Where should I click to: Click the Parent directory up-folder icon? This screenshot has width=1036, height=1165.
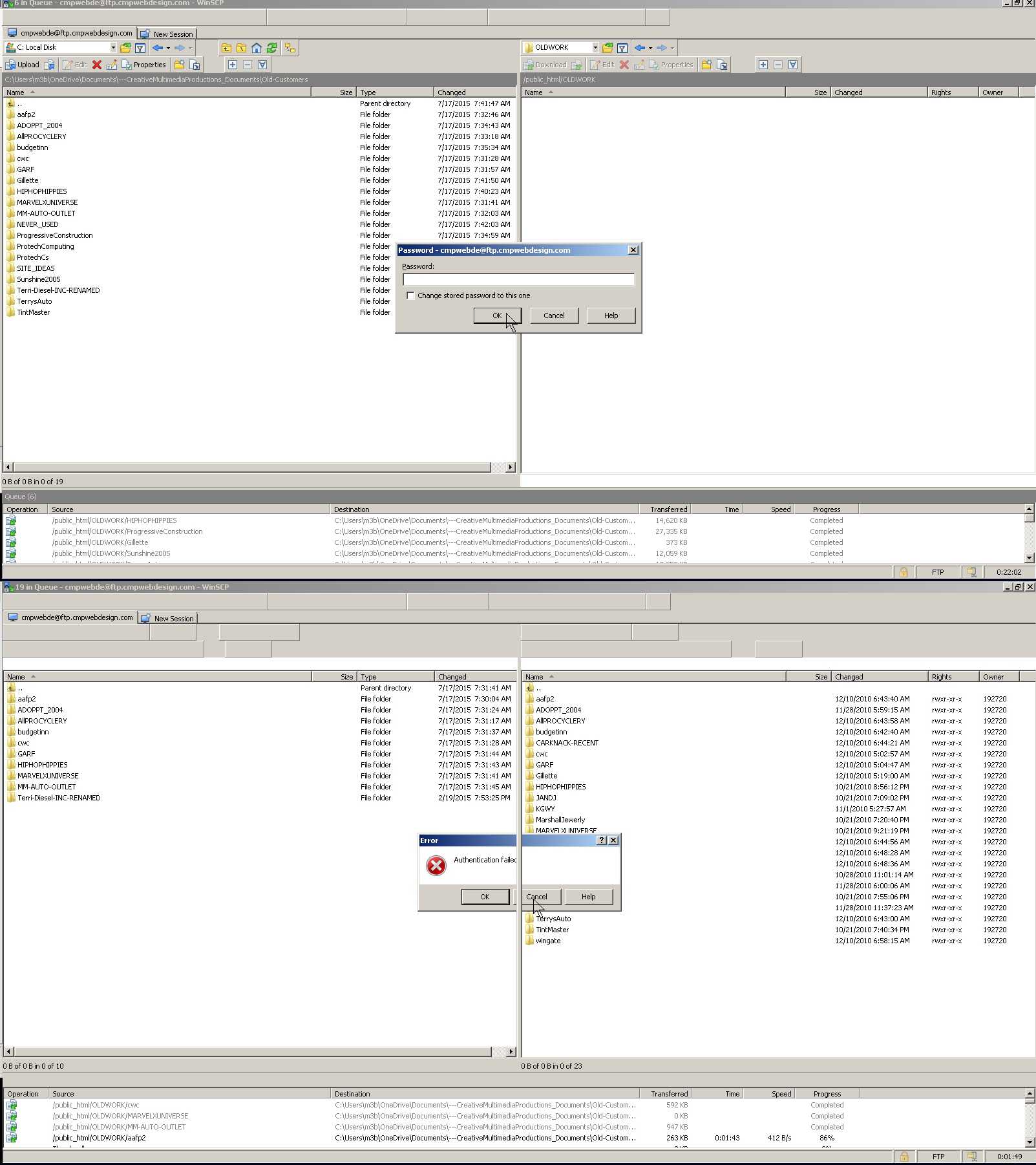[226, 47]
